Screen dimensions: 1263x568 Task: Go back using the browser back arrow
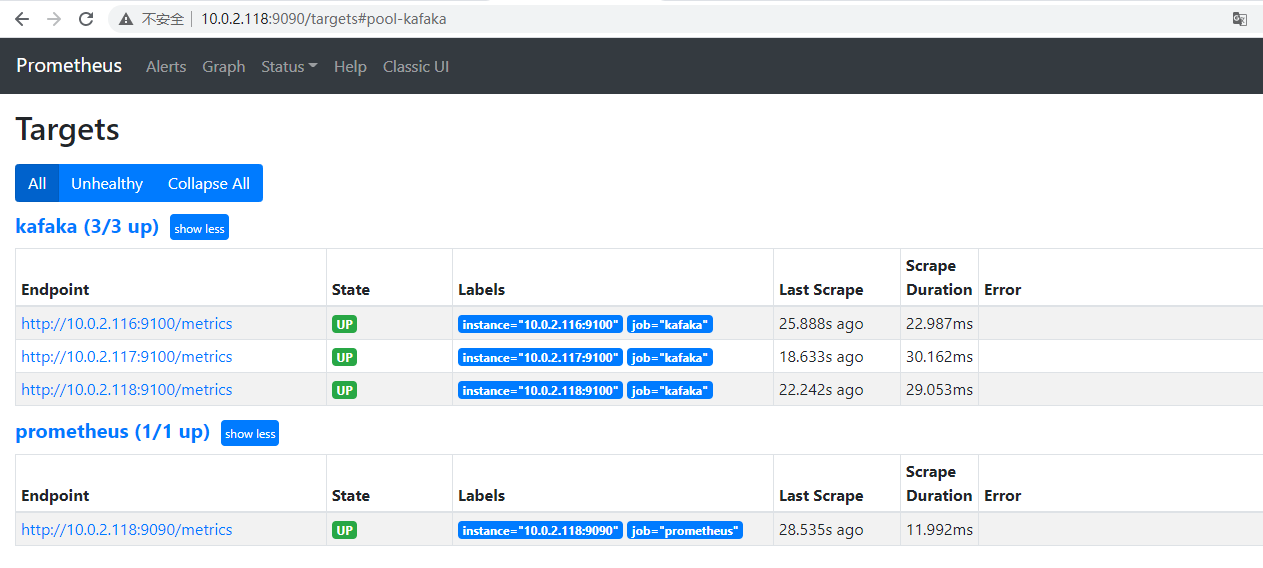tap(22, 19)
